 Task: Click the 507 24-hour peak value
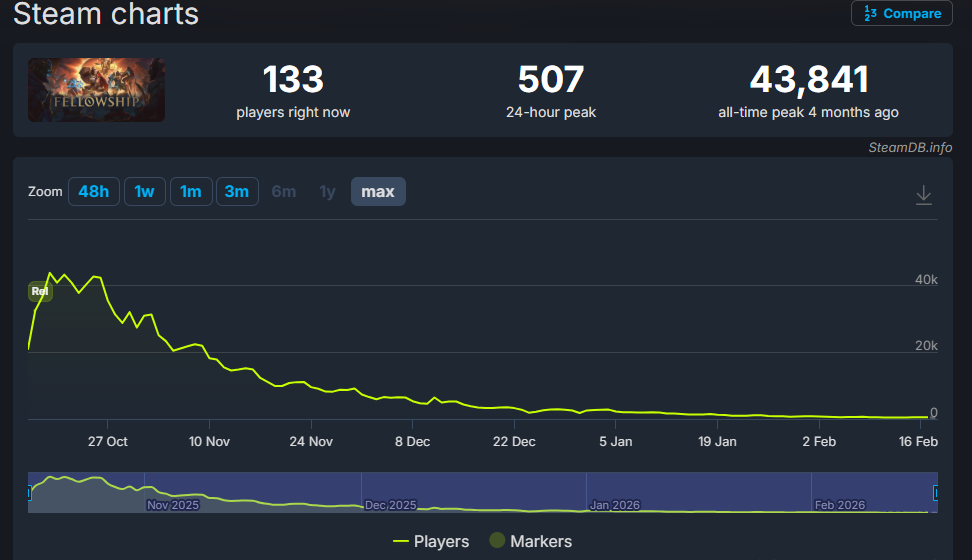point(550,79)
